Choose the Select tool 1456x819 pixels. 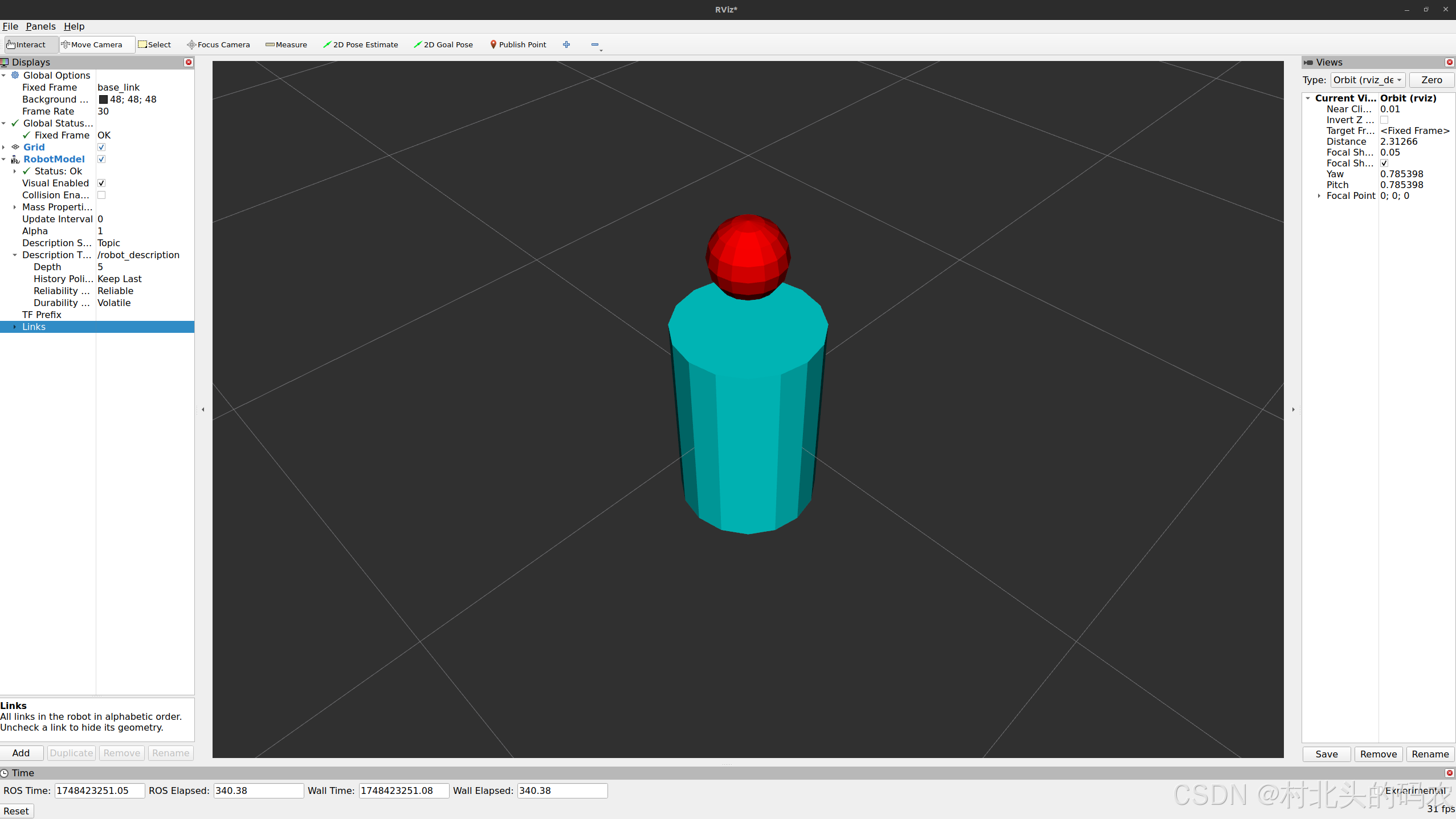tap(154, 44)
